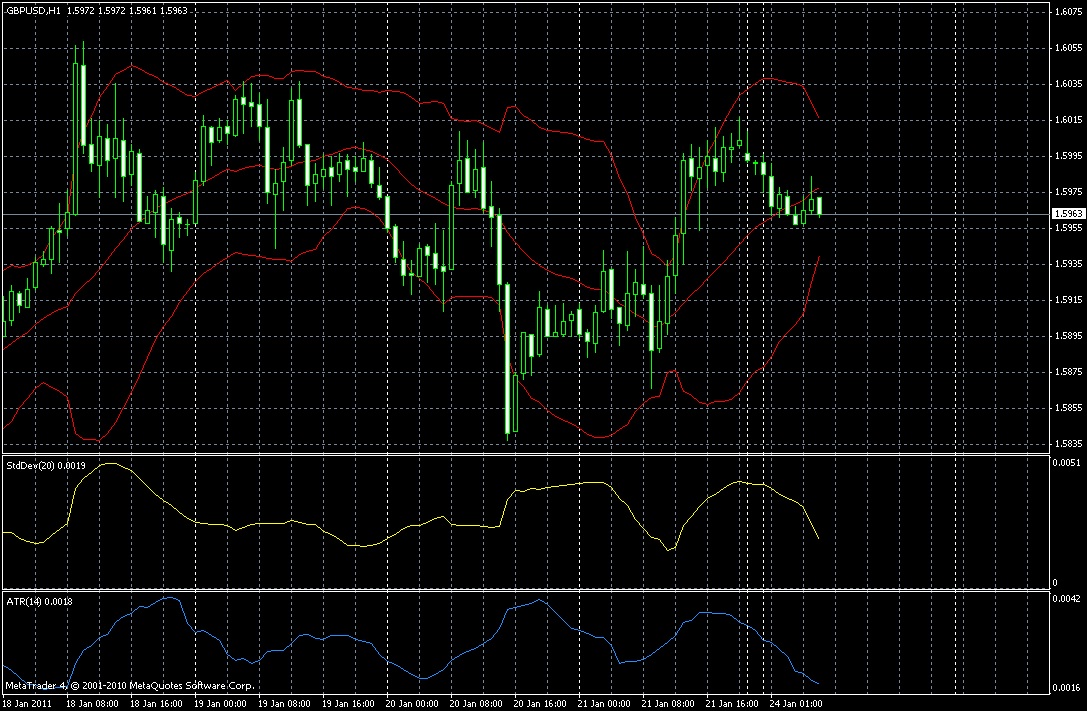
Task: Click the 1.5835 price axis label
Action: [1068, 444]
